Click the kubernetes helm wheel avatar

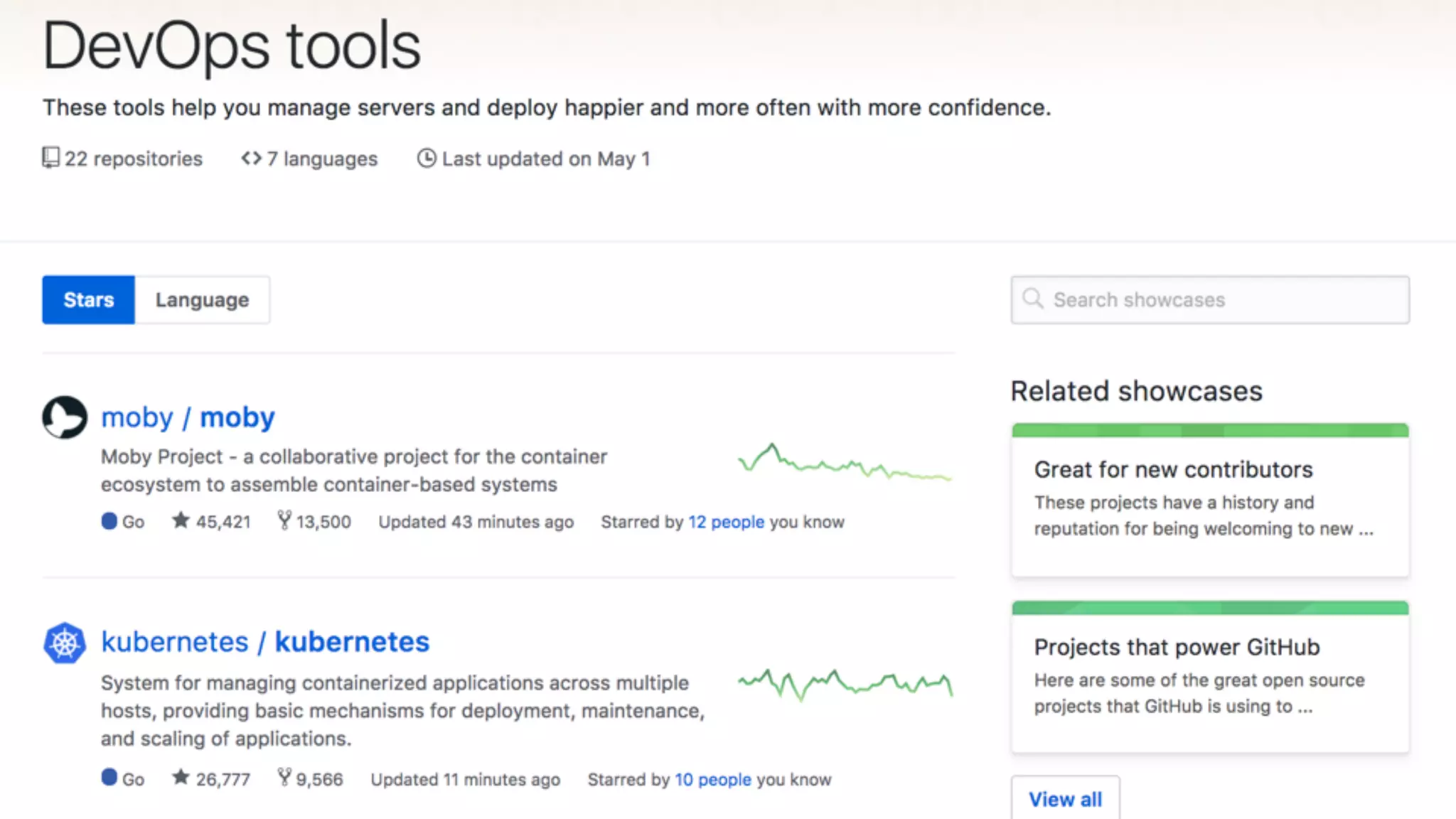click(65, 643)
